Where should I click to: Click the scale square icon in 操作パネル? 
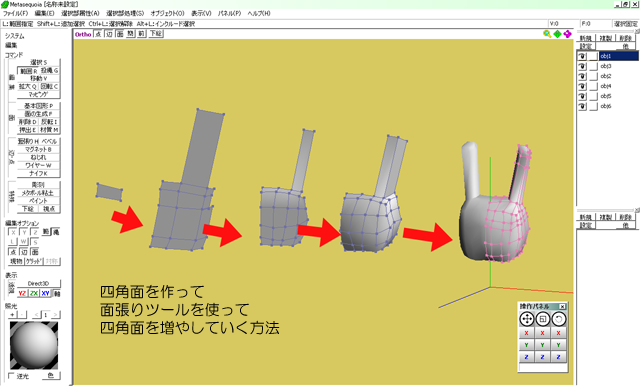(542, 319)
